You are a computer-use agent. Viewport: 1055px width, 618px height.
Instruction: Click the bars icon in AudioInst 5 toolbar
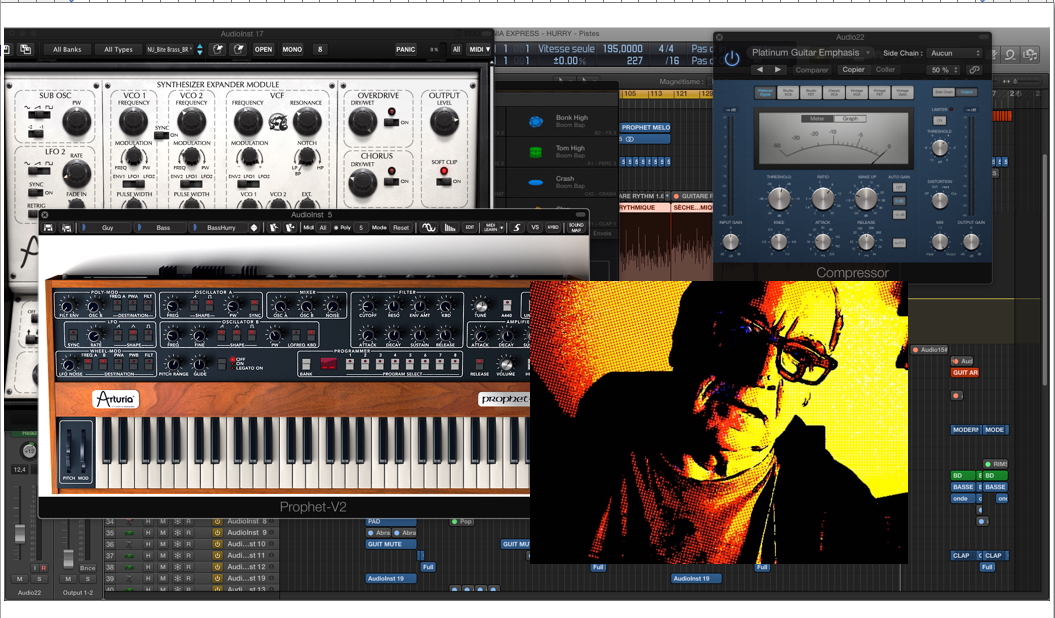(x=450, y=228)
